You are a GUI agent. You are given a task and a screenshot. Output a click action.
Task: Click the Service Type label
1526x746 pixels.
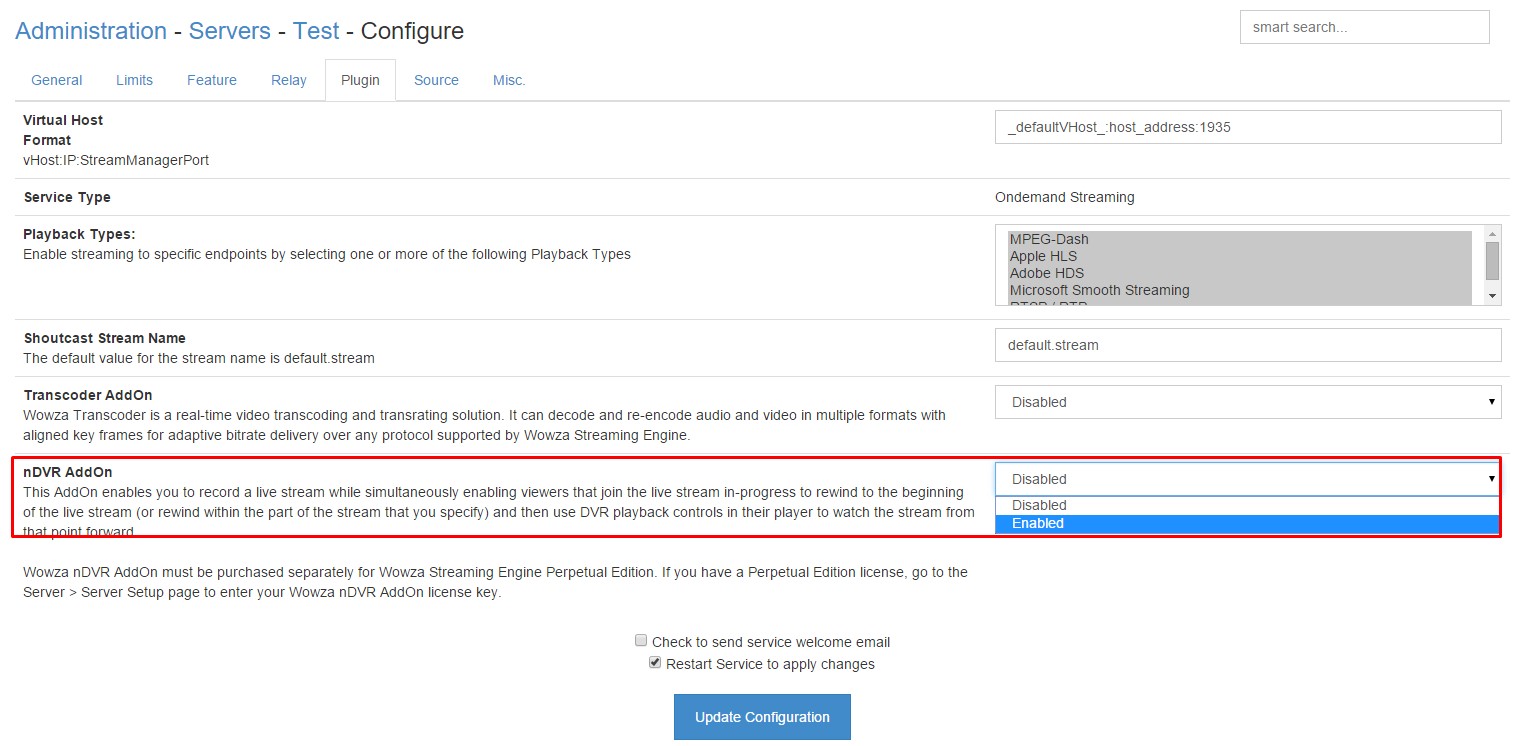(67, 197)
